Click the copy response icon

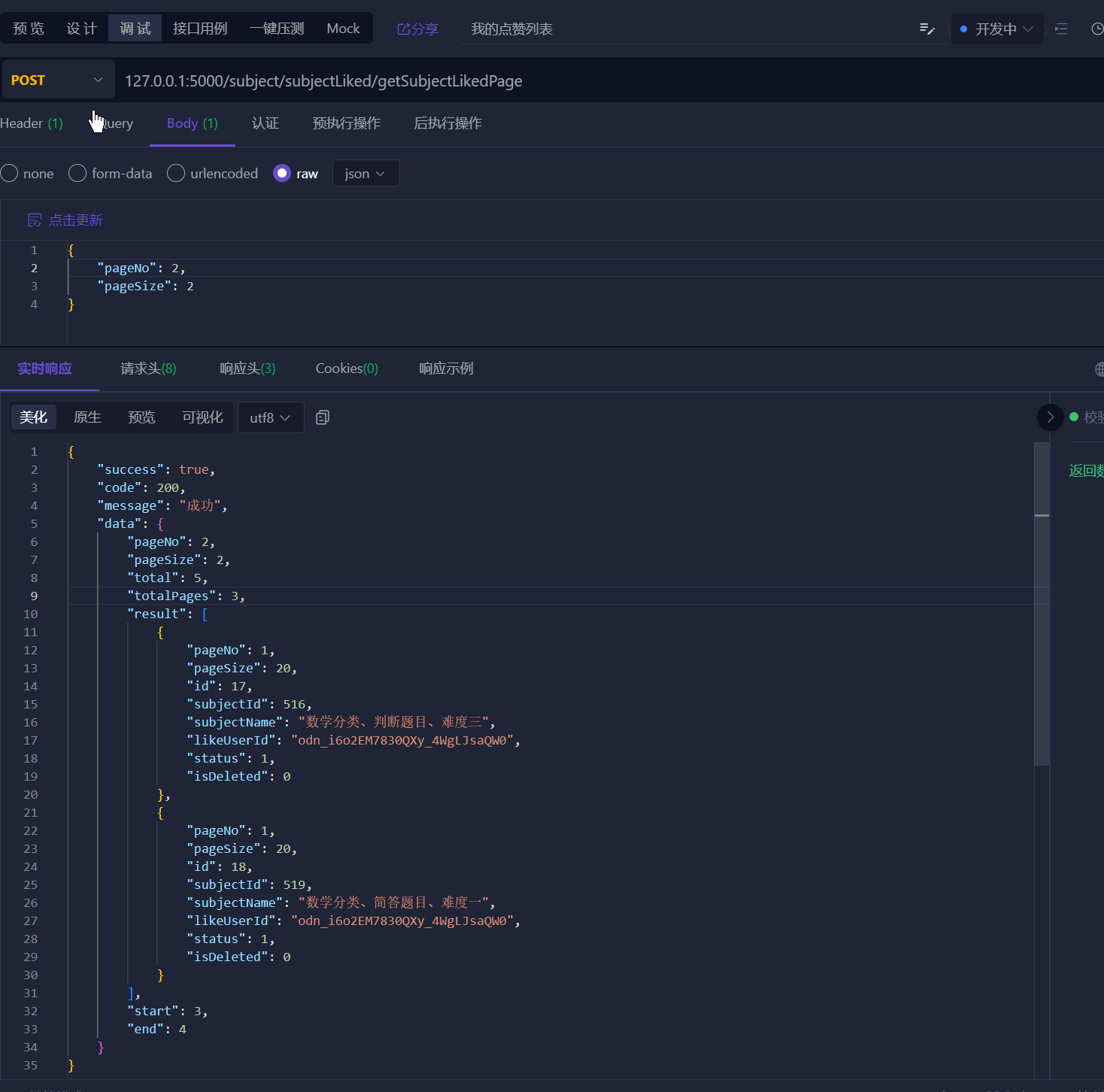tap(323, 417)
